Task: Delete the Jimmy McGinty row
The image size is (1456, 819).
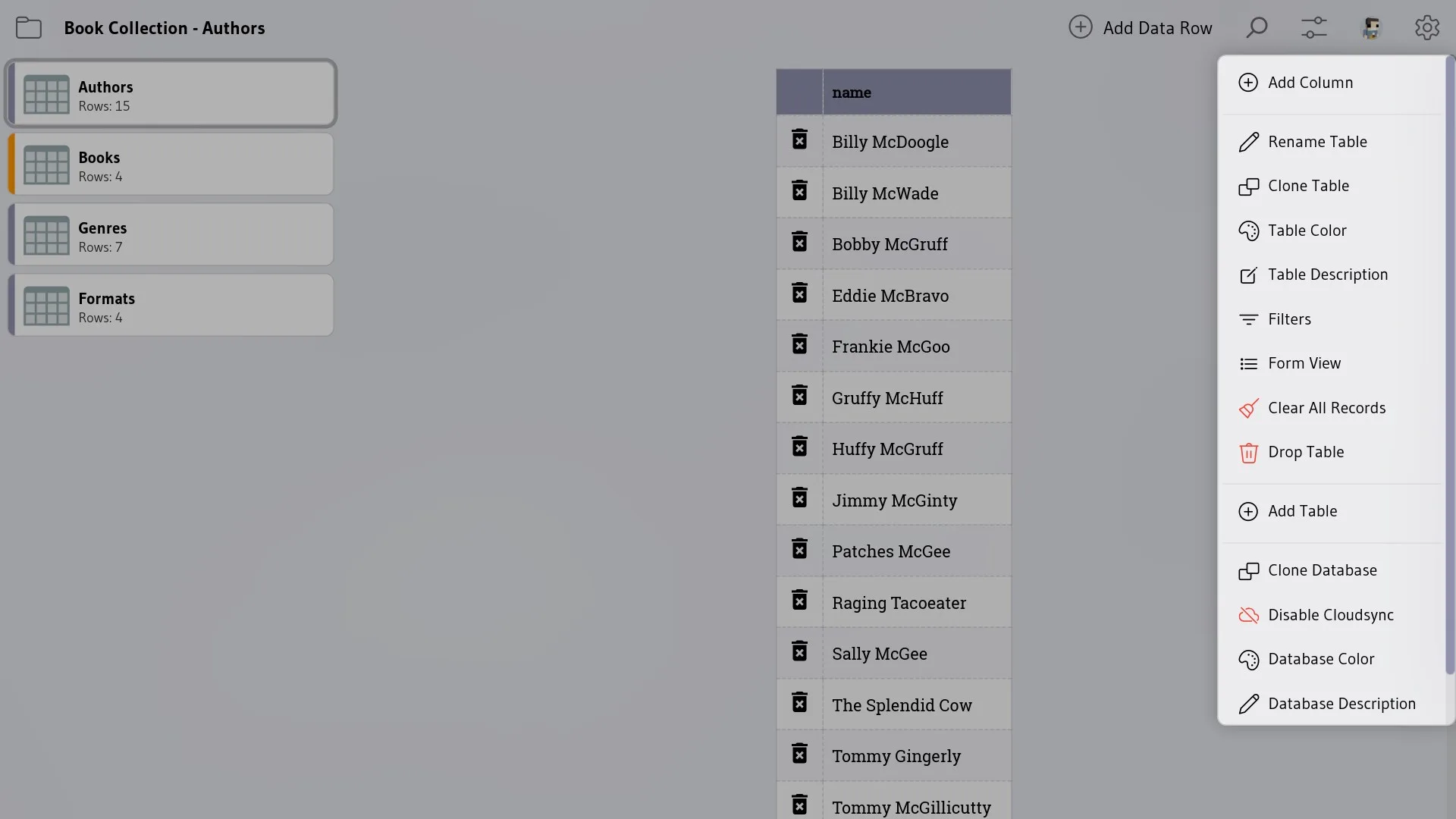Action: 799,497
